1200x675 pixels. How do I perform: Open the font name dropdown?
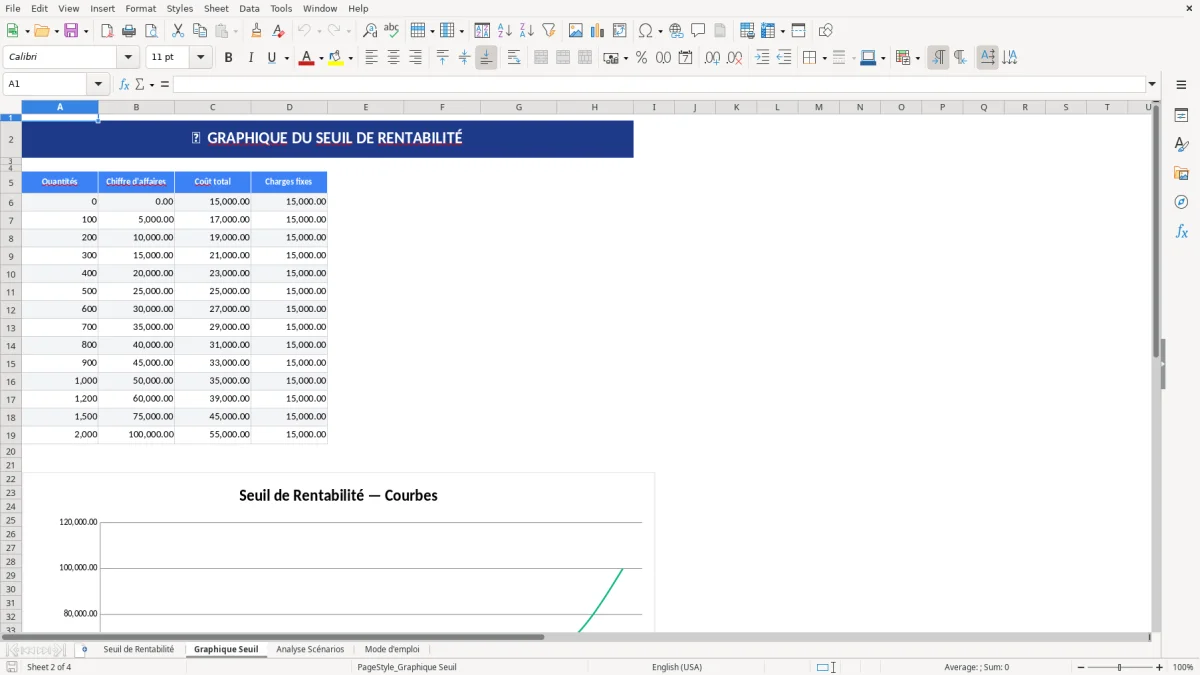[128, 57]
